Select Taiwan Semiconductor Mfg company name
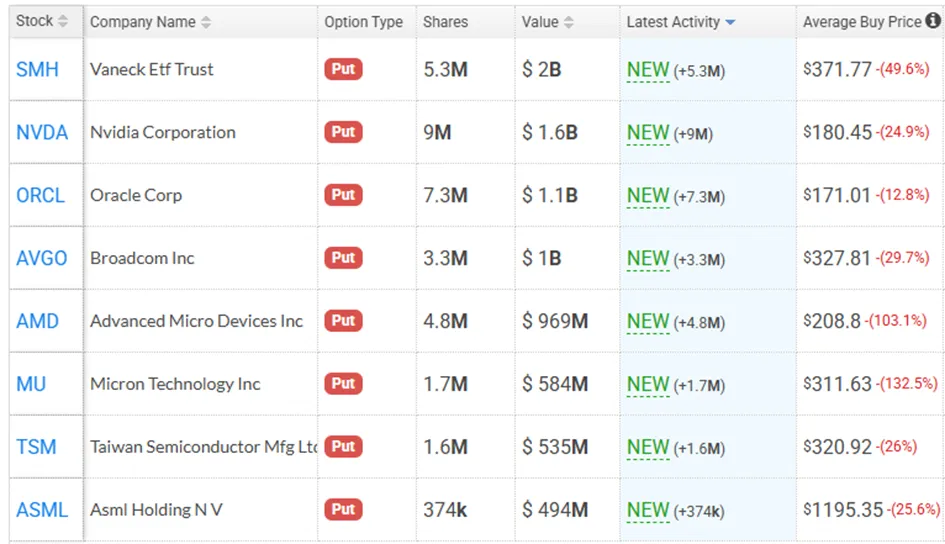Image resolution: width=945 pixels, height=544 pixels. point(204,447)
